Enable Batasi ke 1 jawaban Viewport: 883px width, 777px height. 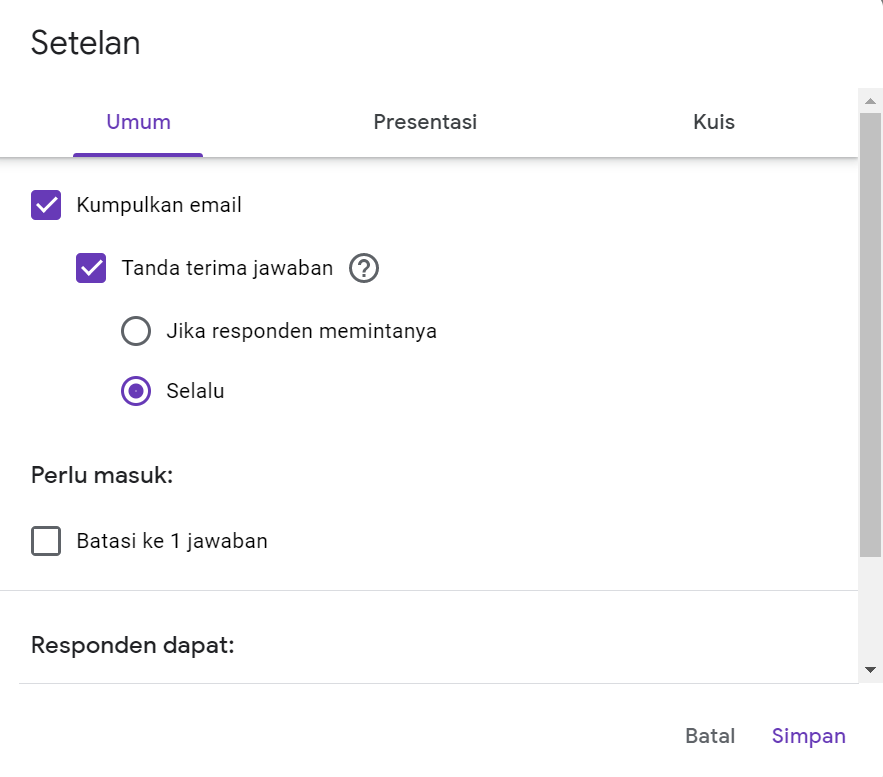pos(46,540)
